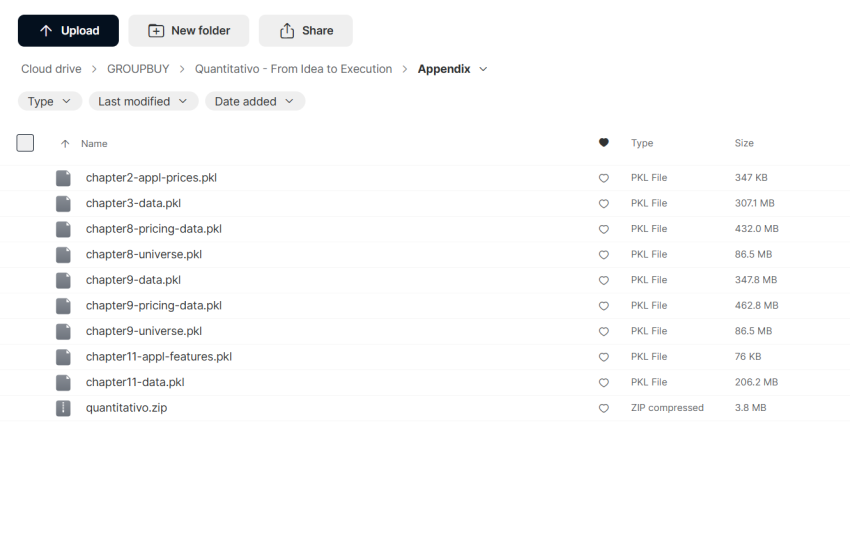850x535 pixels.
Task: Favorite chapter8-pricing-data.pkl with the heart
Action: pyautogui.click(x=603, y=229)
